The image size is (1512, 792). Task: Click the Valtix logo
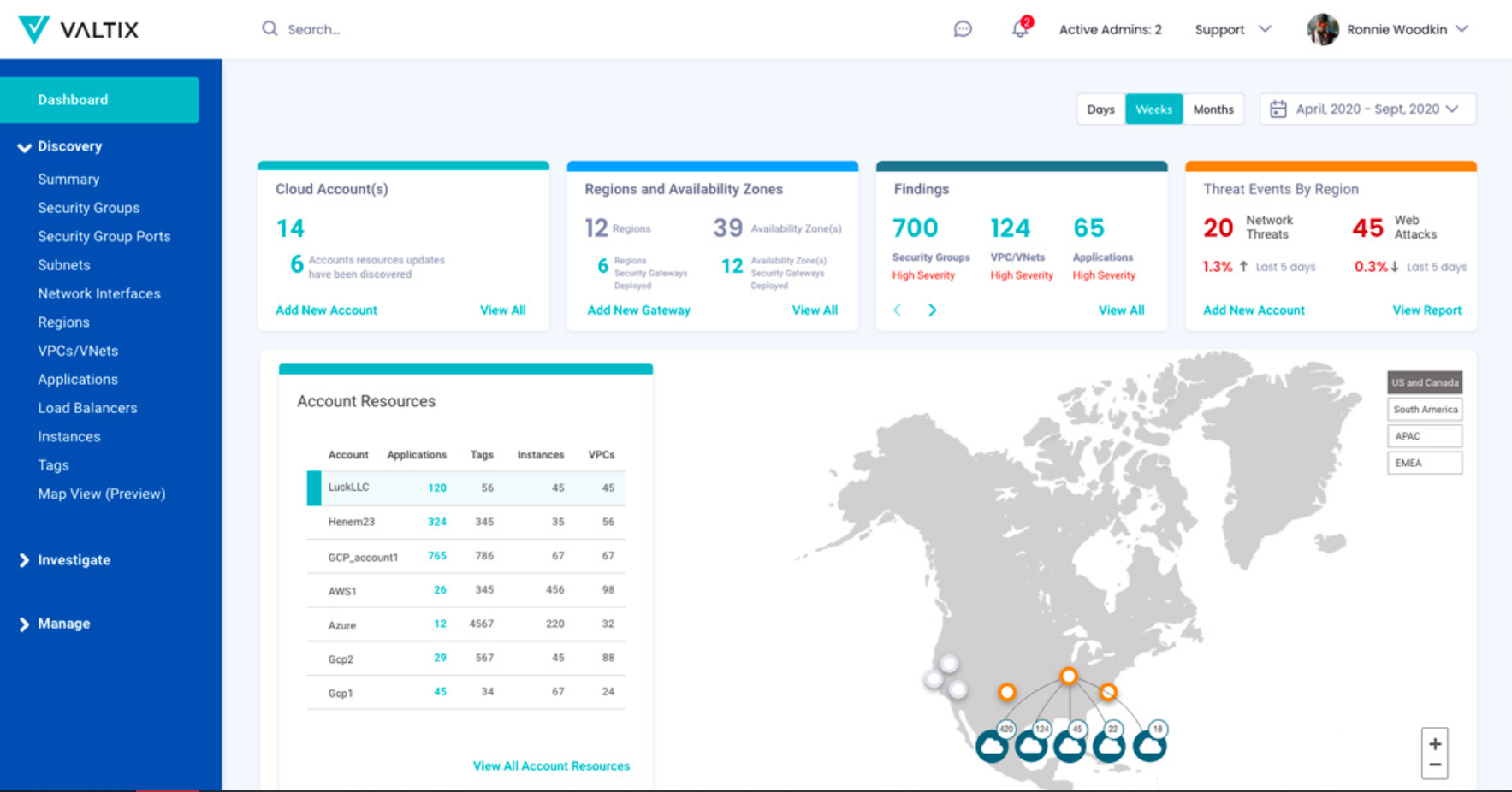click(79, 30)
